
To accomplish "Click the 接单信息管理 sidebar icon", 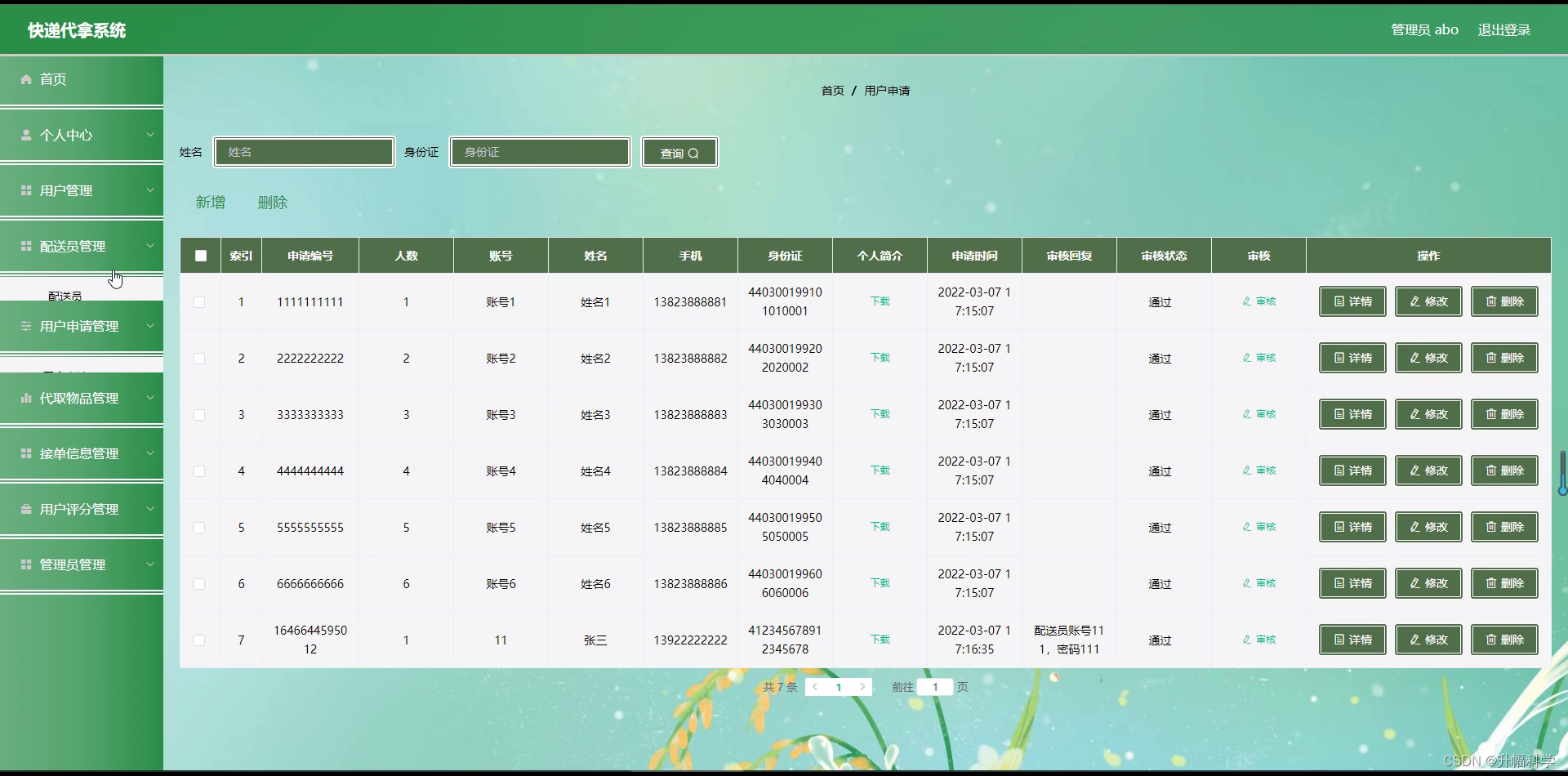I will [x=25, y=453].
